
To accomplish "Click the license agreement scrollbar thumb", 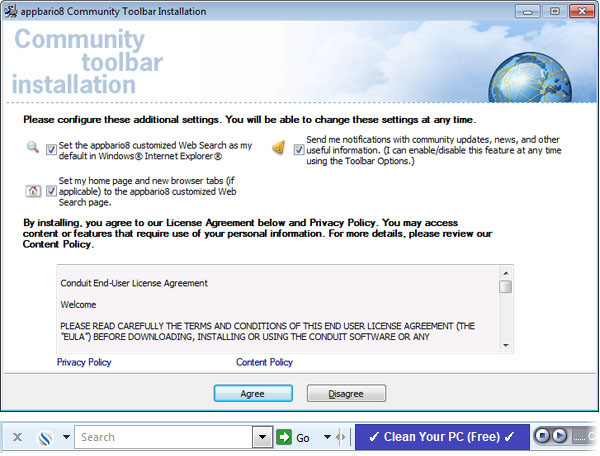I will 505,287.
